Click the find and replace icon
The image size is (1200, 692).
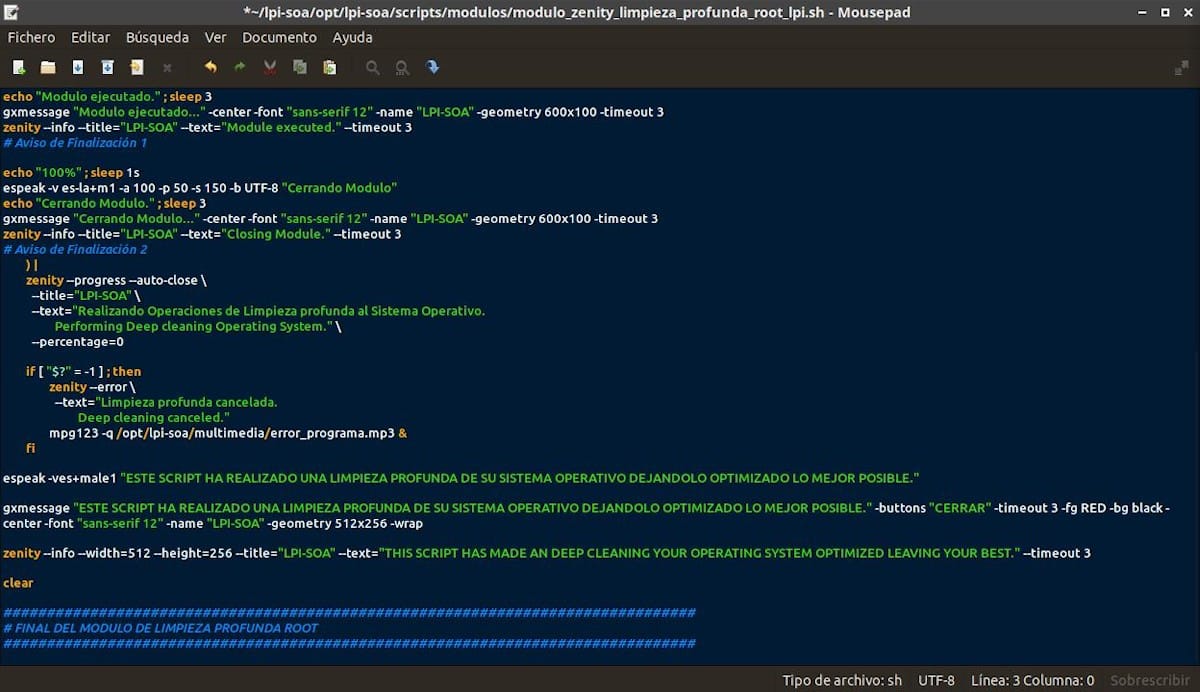(402, 67)
